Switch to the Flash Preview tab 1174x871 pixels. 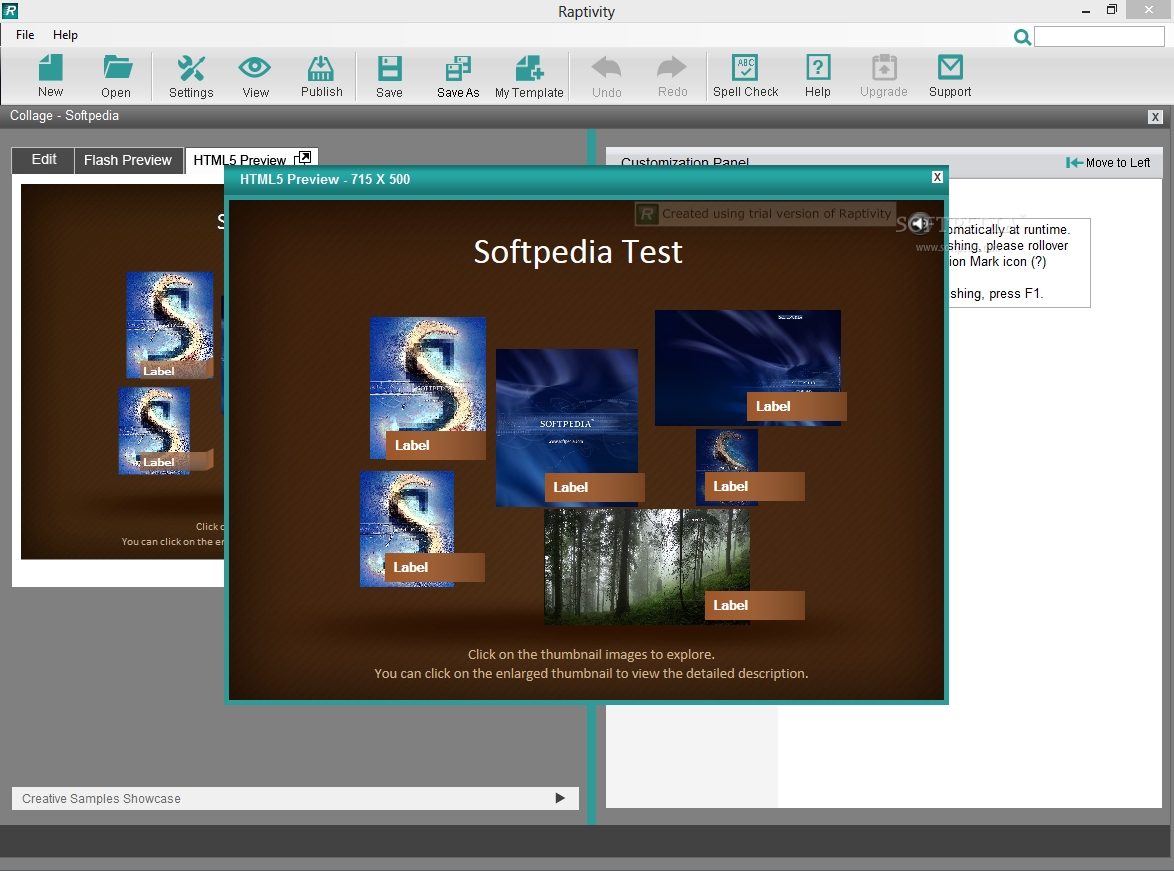click(x=128, y=160)
